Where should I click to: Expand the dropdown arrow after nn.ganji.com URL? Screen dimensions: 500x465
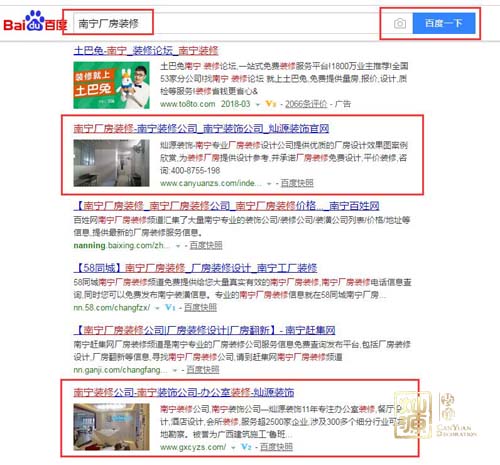pyautogui.click(x=175, y=370)
